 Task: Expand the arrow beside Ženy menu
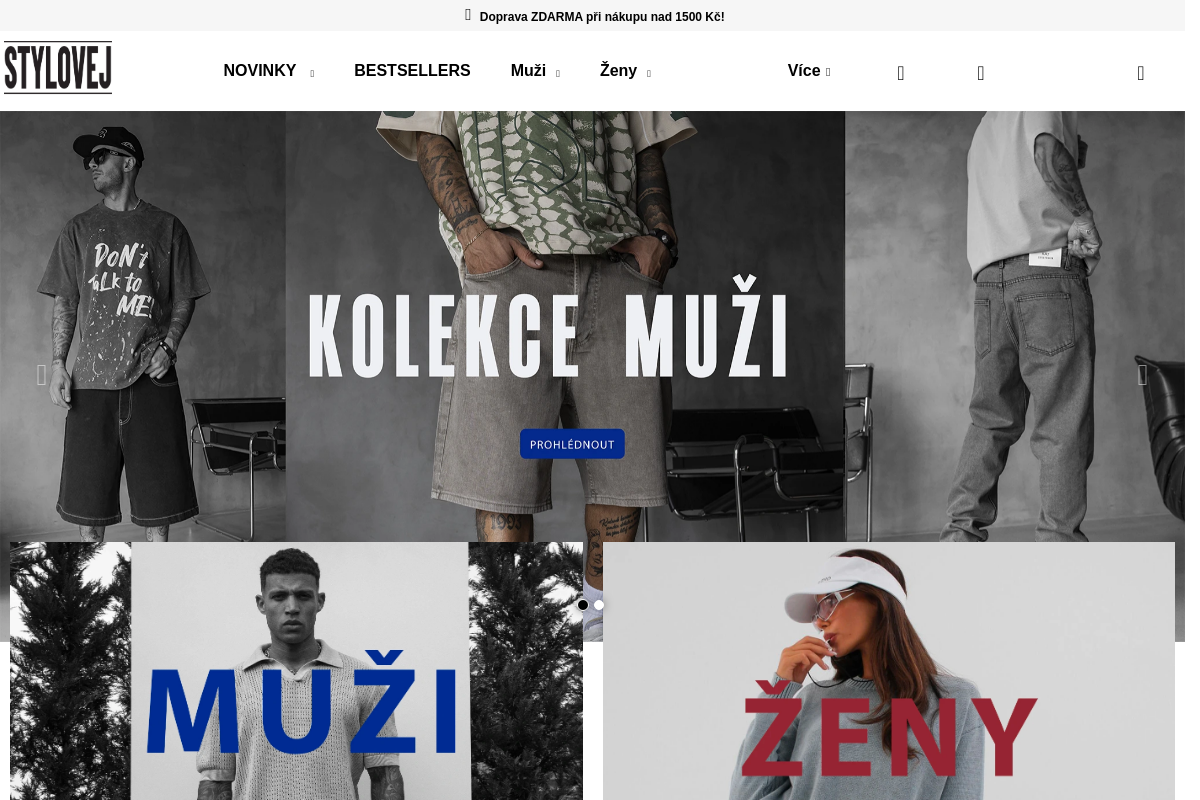[649, 74]
